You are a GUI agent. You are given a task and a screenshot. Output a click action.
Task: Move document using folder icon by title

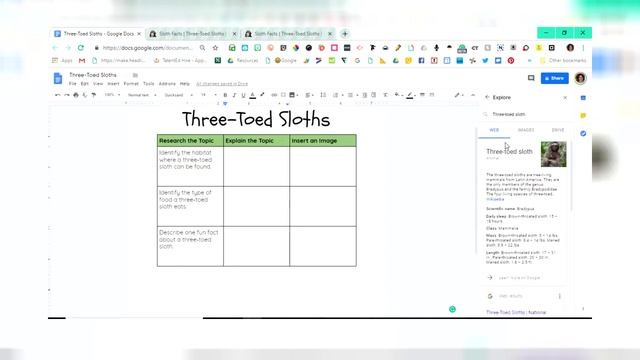(x=135, y=75)
